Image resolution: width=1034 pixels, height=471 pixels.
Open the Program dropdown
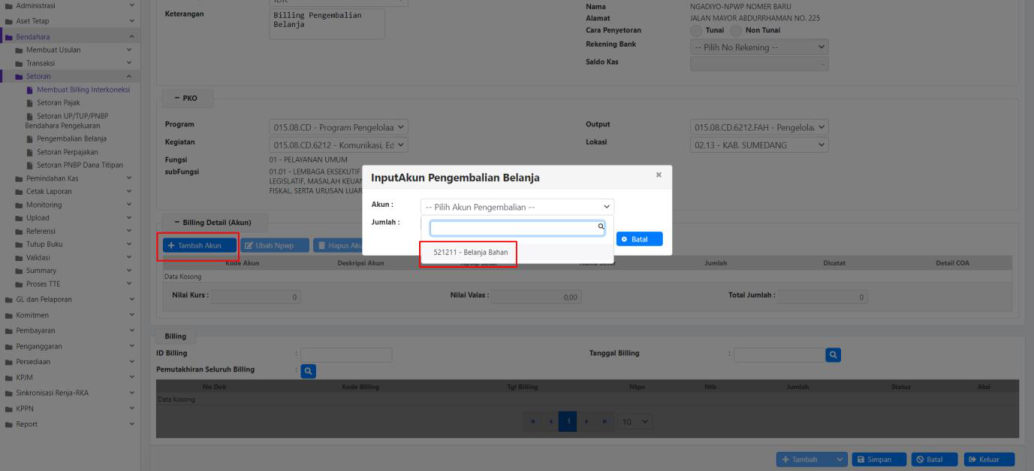click(x=338, y=127)
